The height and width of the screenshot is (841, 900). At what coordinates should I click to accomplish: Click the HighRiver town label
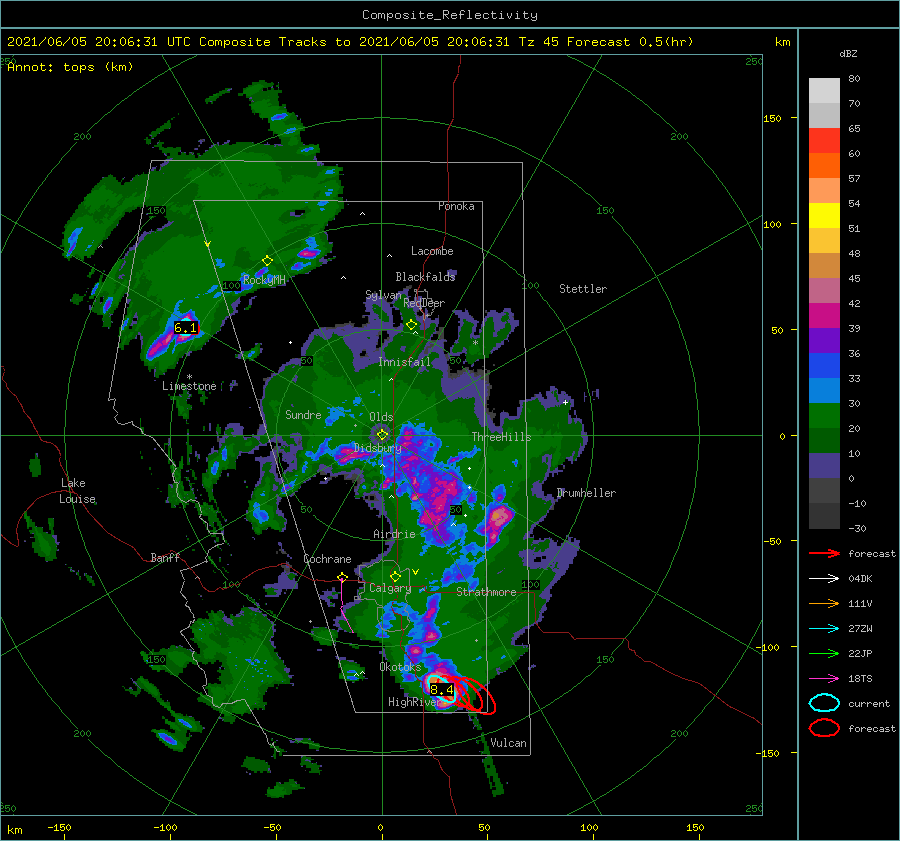pos(415,702)
